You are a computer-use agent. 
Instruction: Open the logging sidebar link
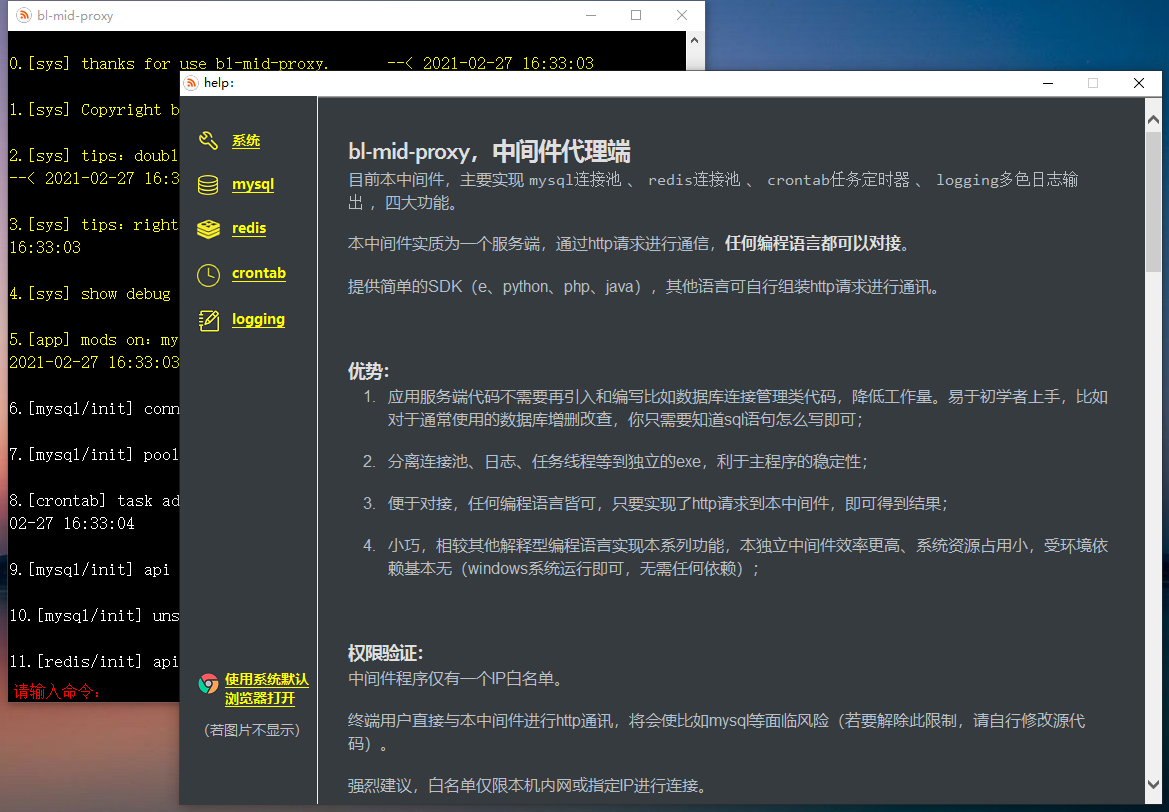258,319
